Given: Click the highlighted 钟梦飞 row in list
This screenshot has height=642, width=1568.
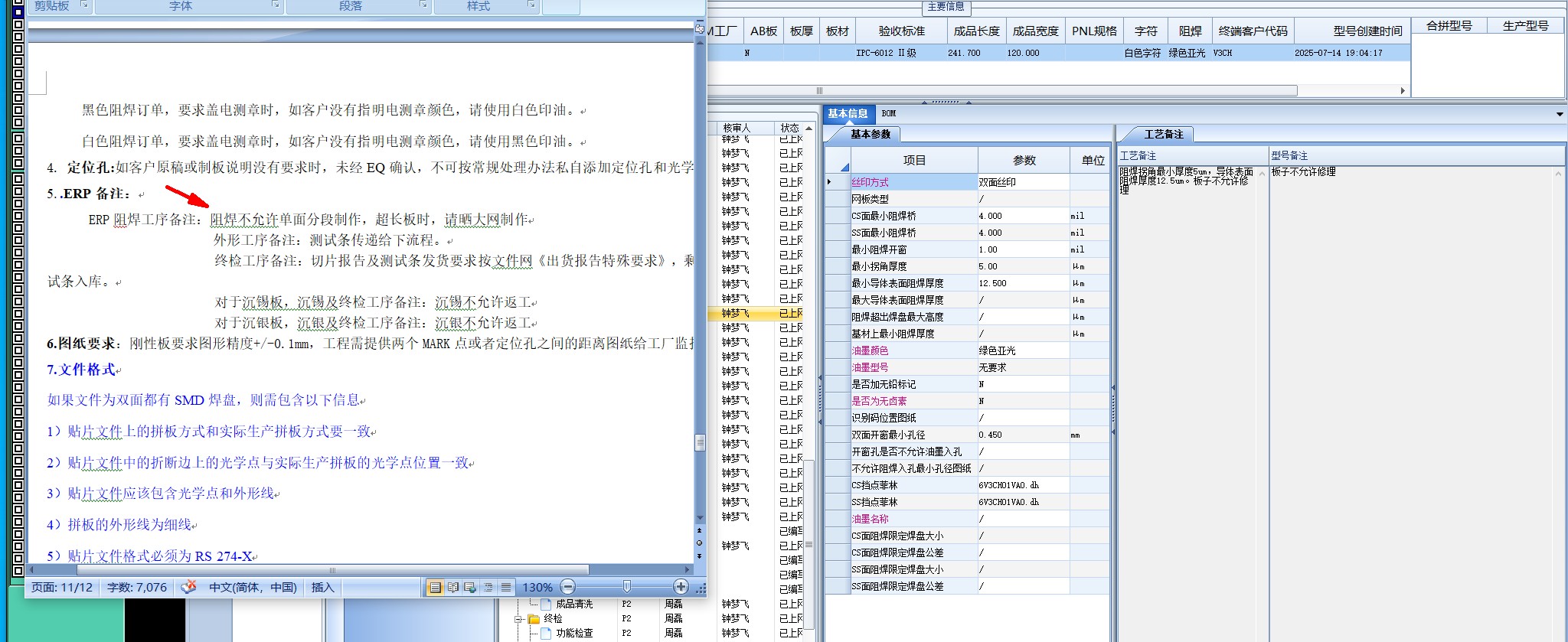Looking at the screenshot, I should point(754,313).
